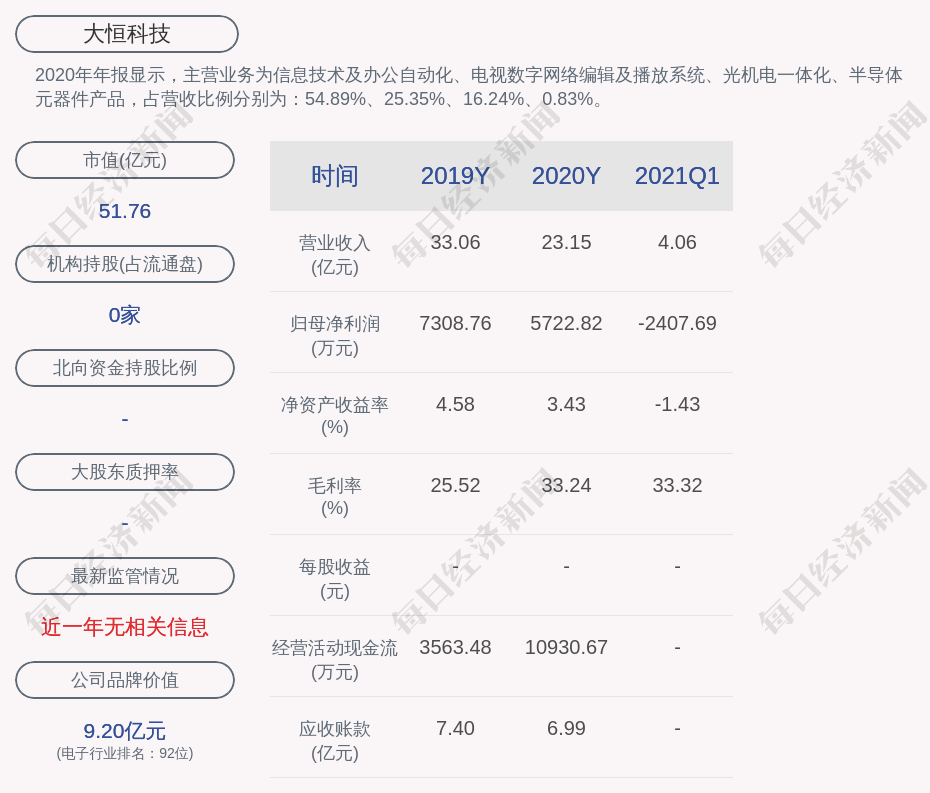Select the 51.76 market value figure

125,211
